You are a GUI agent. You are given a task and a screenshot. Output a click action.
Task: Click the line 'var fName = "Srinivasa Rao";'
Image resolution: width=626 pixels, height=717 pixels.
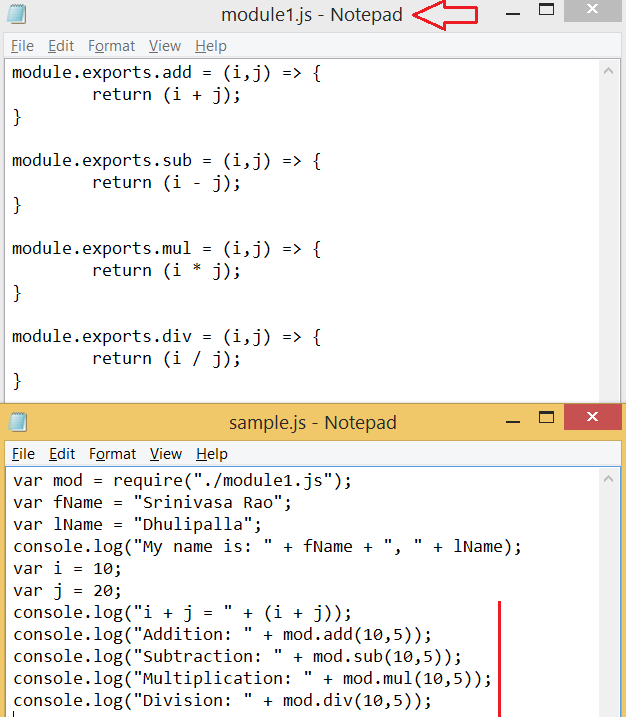click(x=152, y=503)
